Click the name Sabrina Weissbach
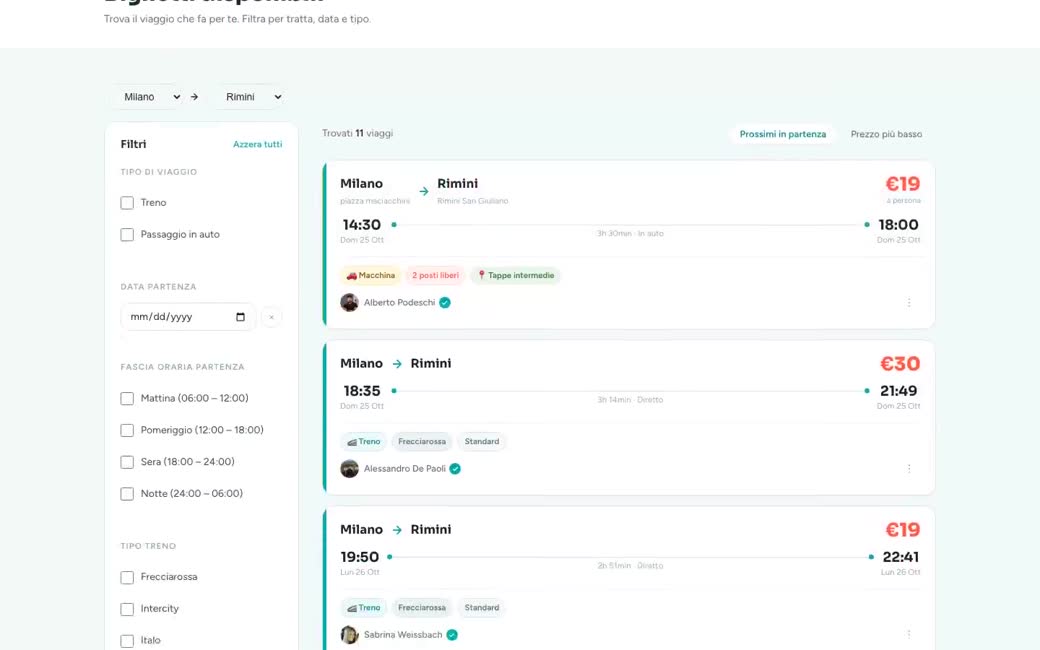The width and height of the screenshot is (1040, 650). click(403, 635)
